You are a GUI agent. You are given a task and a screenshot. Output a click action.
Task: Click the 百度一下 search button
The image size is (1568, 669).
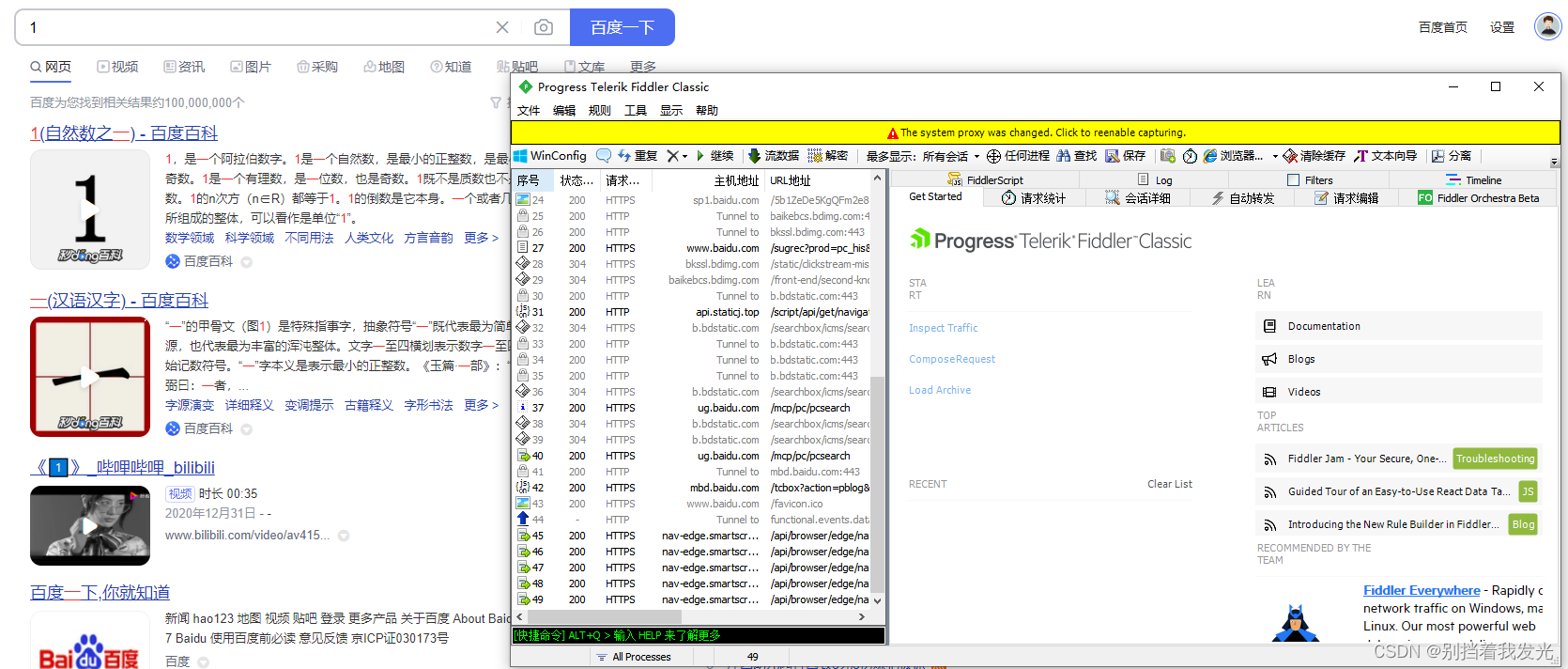coord(623,27)
